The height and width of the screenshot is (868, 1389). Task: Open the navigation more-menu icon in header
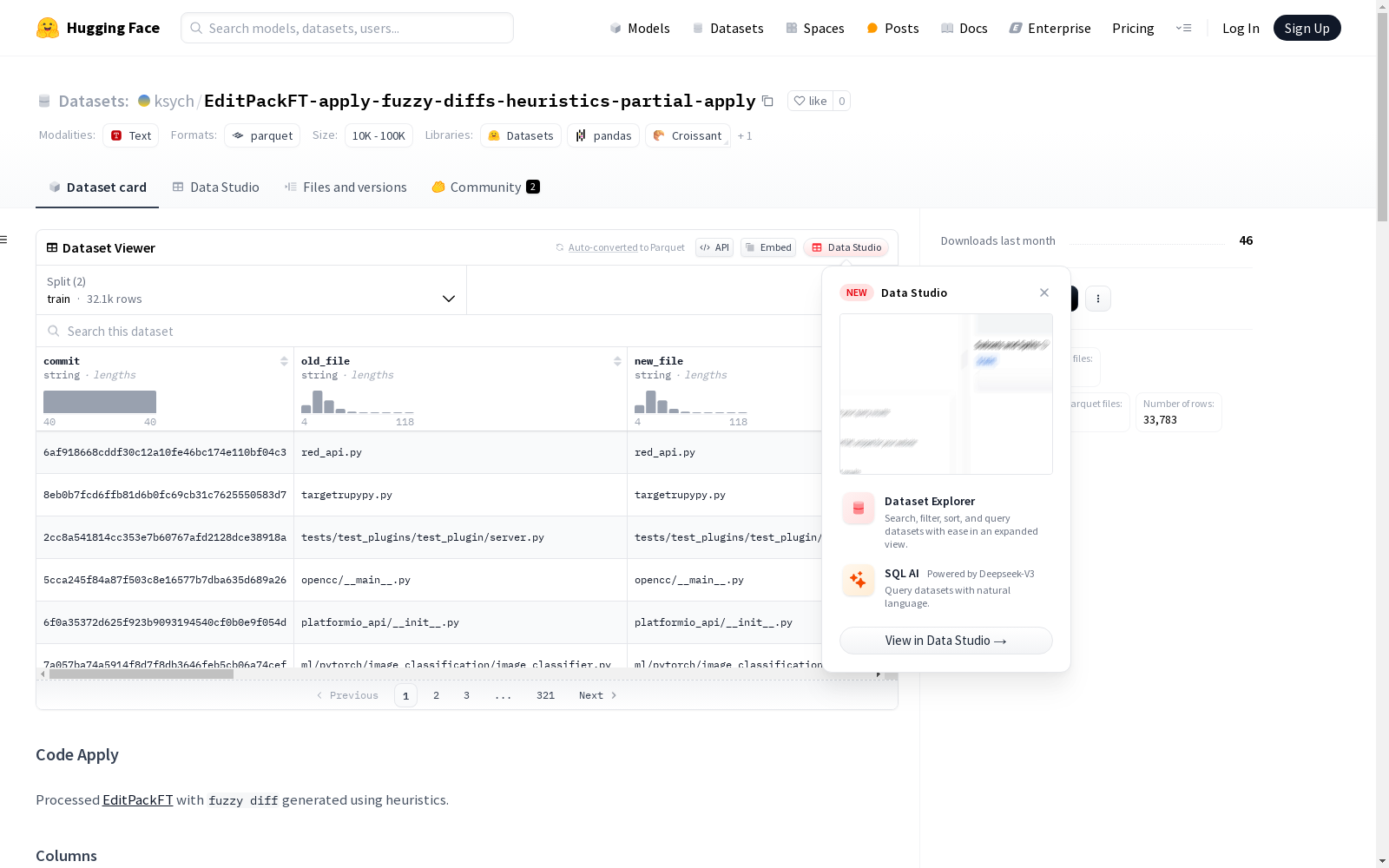pyautogui.click(x=1183, y=28)
